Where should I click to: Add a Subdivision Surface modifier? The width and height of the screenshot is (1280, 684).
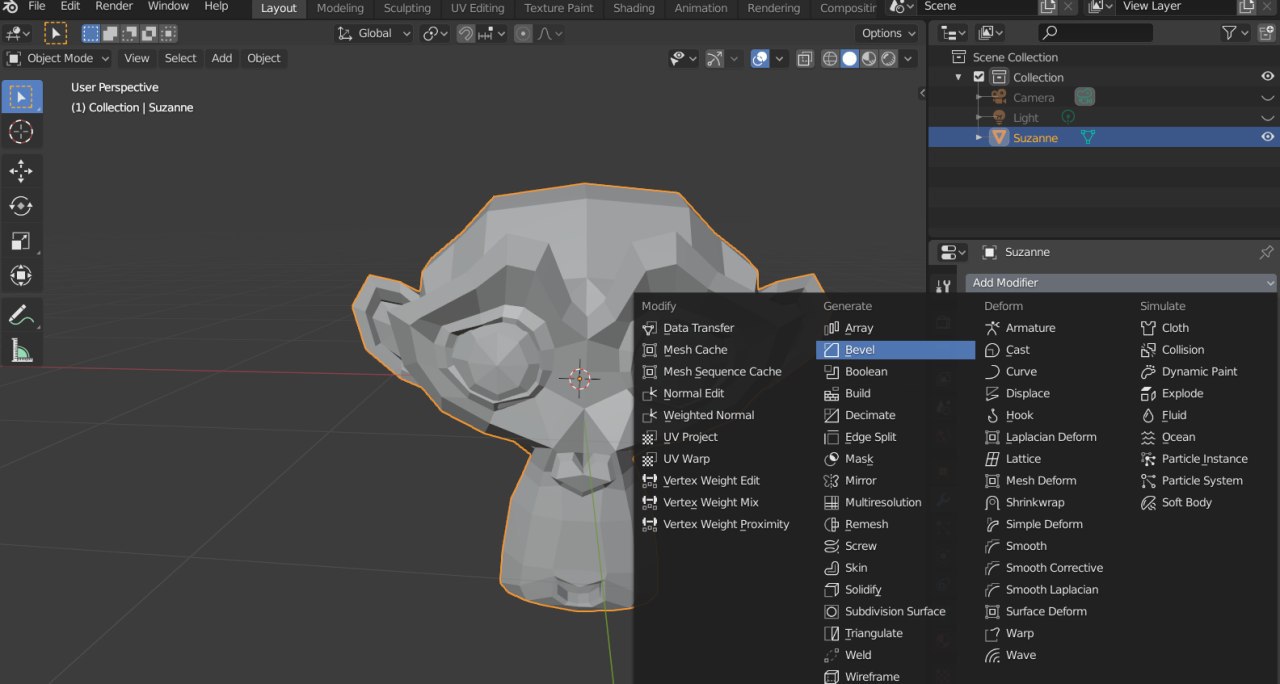(884, 611)
